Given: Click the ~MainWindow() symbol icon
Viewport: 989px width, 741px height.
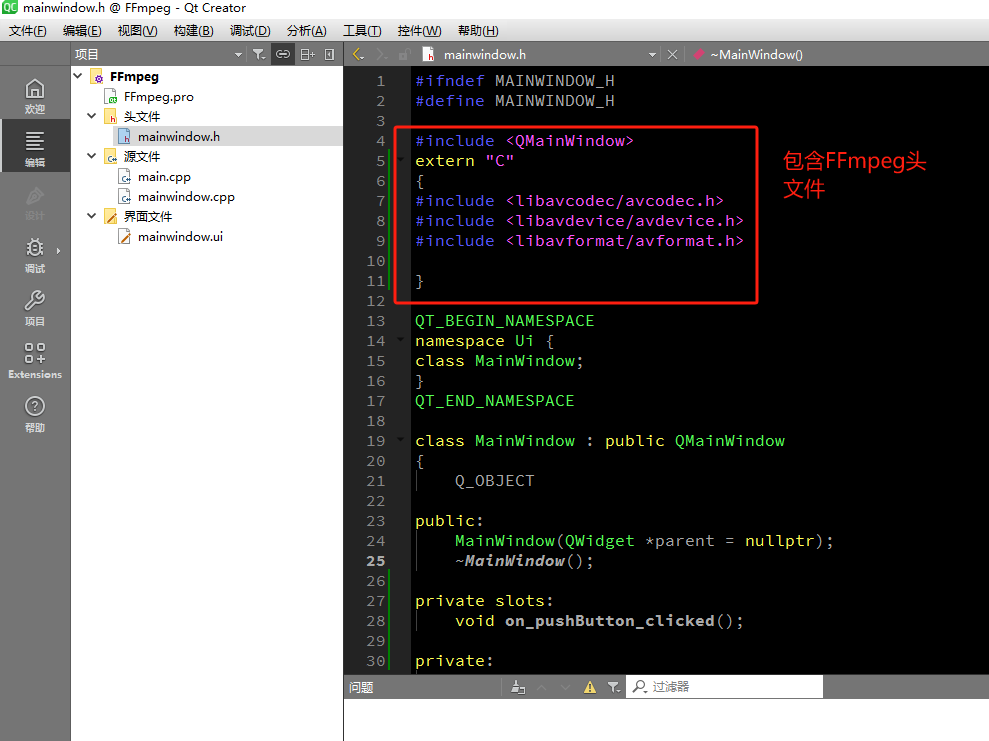Looking at the screenshot, I should point(698,55).
